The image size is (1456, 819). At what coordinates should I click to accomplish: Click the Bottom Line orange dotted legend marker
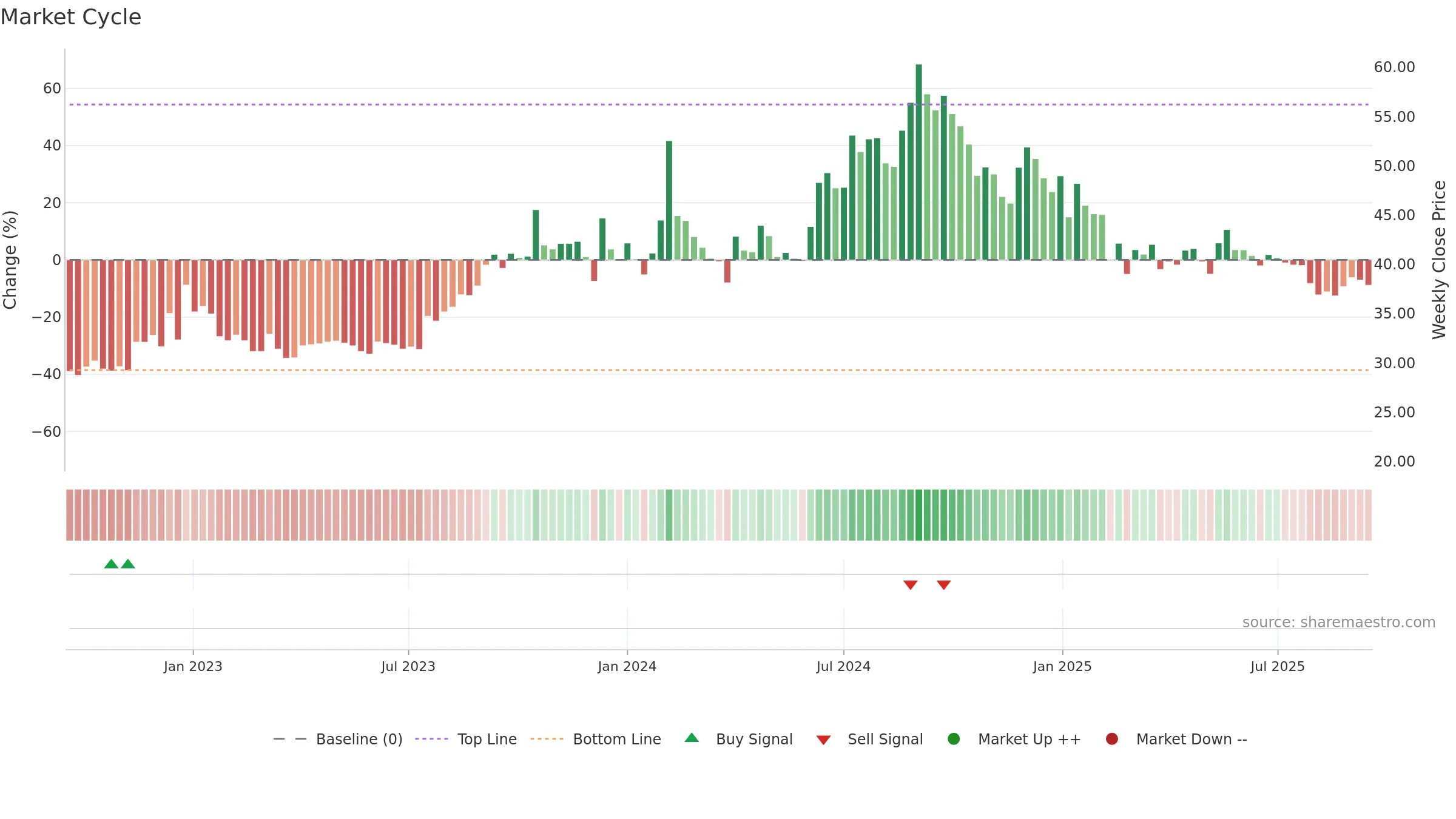pos(547,739)
